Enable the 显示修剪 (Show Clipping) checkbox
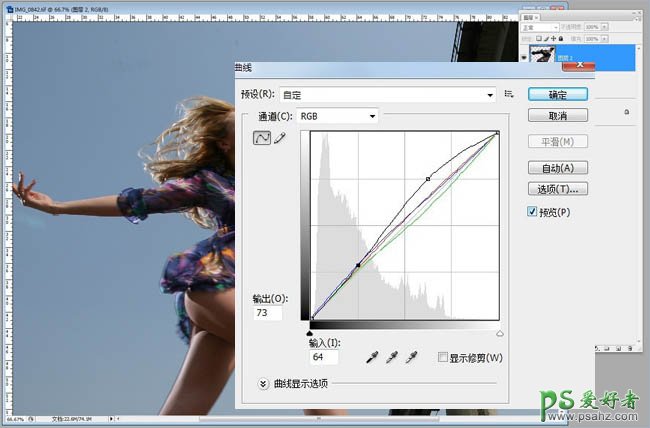The width and height of the screenshot is (650, 428). coord(442,357)
